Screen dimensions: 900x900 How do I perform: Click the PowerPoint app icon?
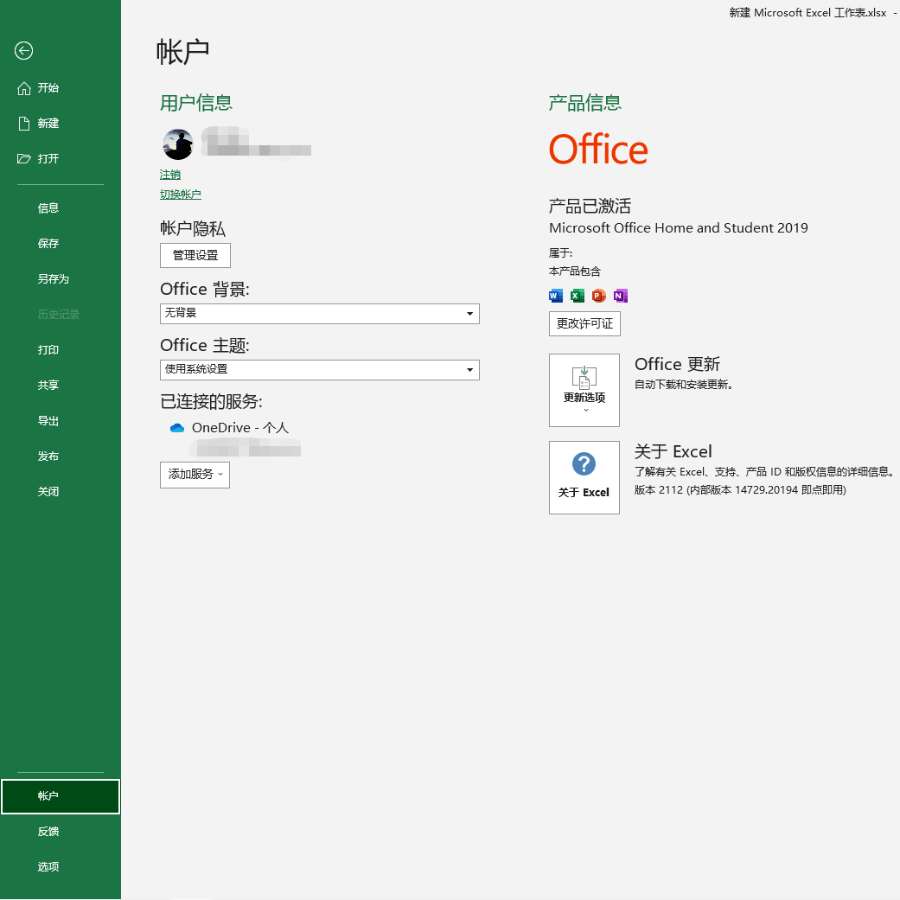[599, 296]
